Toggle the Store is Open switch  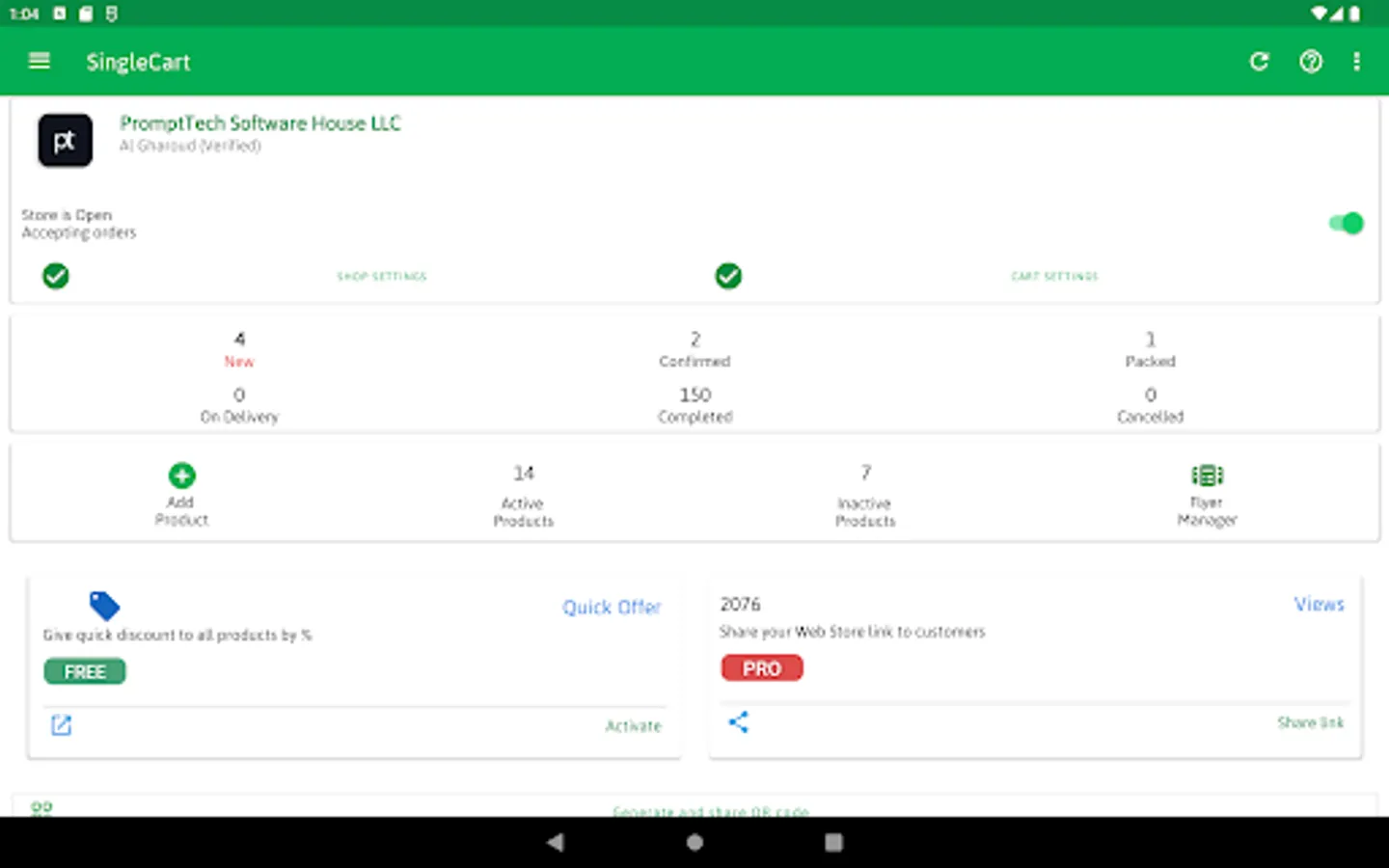(x=1345, y=223)
